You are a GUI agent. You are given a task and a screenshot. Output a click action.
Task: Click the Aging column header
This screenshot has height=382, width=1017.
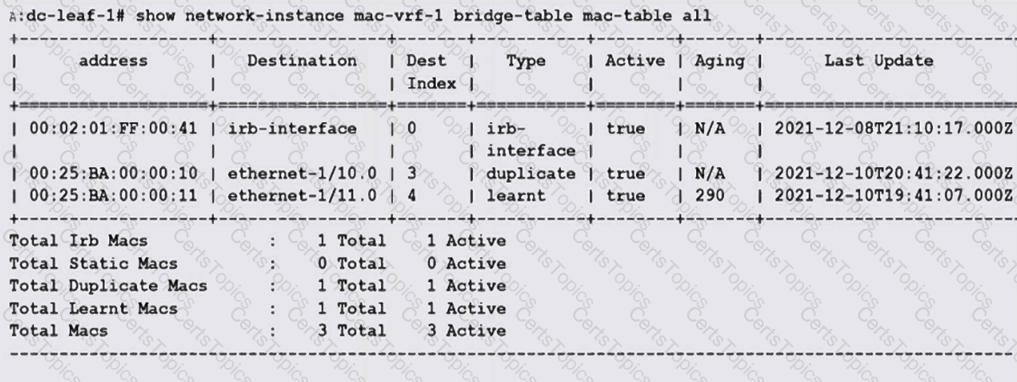[719, 62]
